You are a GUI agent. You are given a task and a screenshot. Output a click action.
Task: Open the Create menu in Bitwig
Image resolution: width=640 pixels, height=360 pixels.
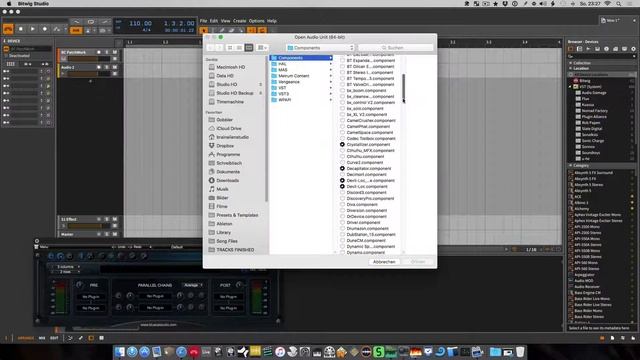pyautogui.click(x=239, y=21)
